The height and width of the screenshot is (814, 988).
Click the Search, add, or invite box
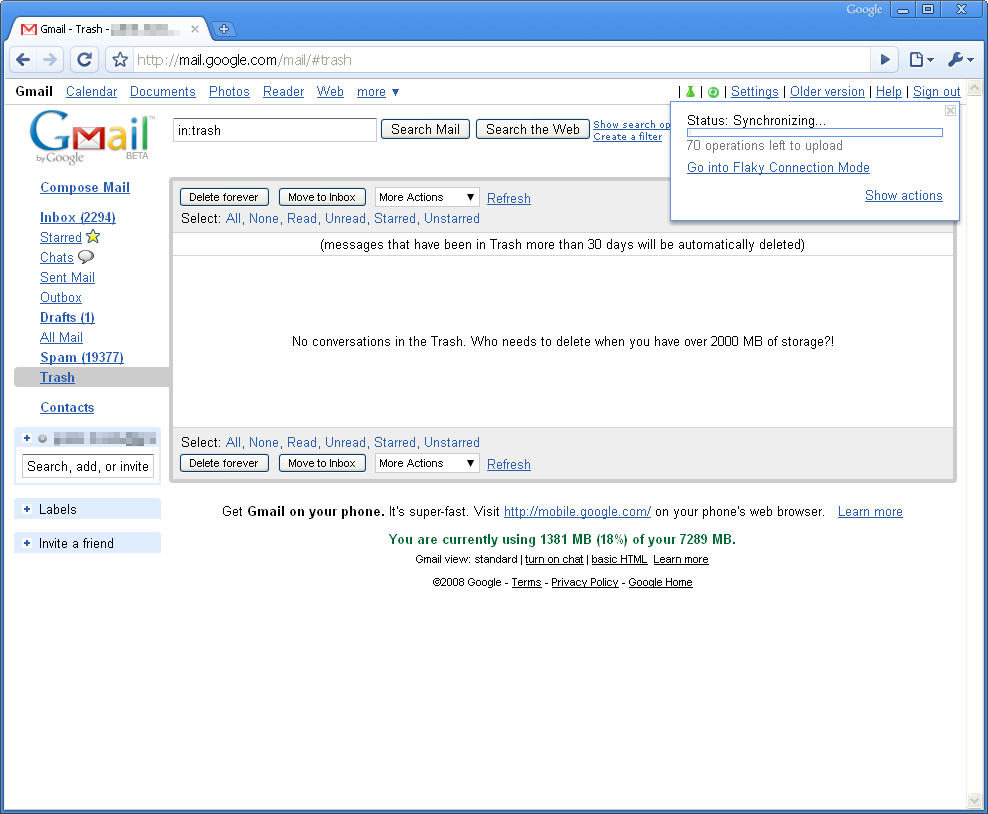[88, 466]
